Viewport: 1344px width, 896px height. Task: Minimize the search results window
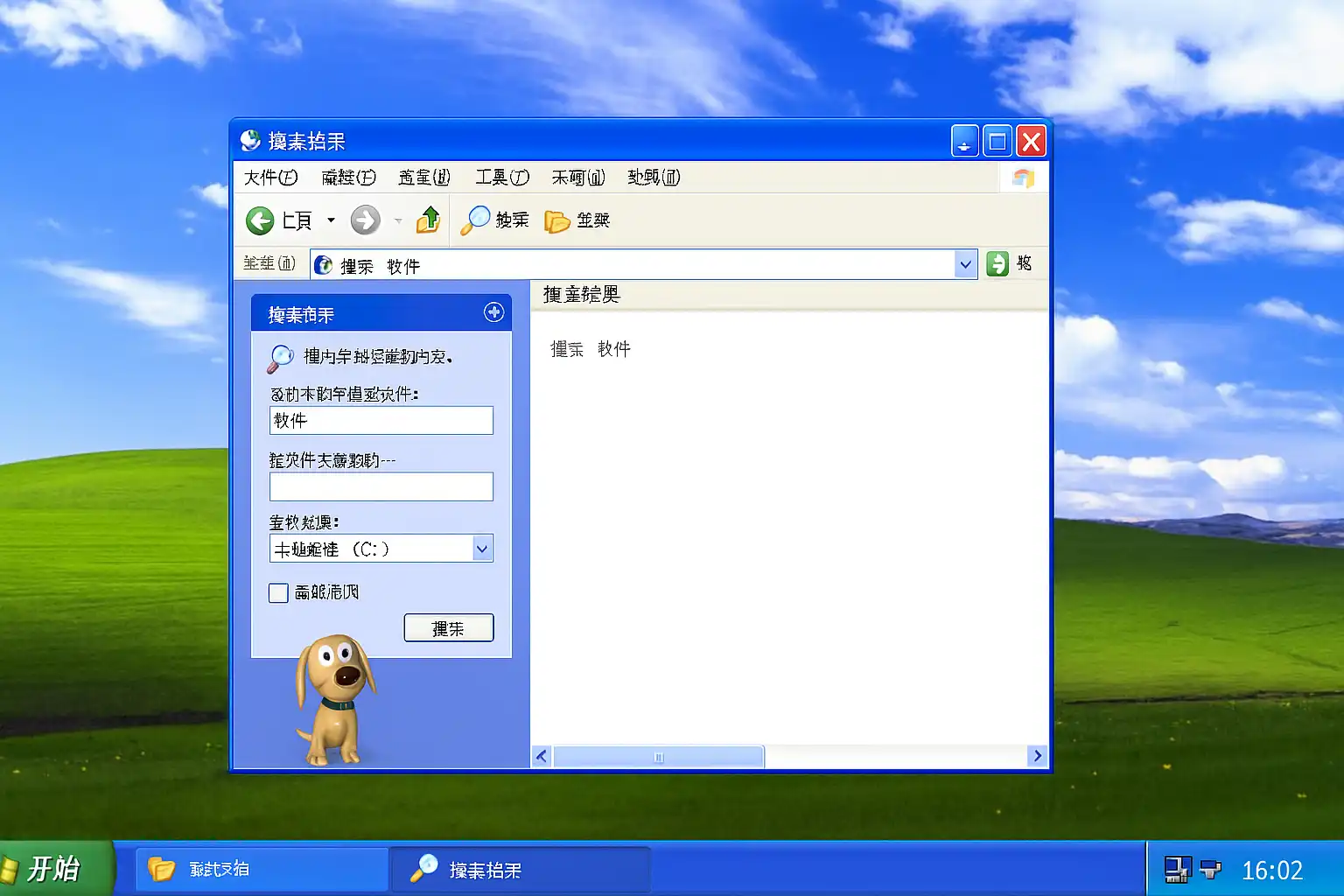pos(964,141)
